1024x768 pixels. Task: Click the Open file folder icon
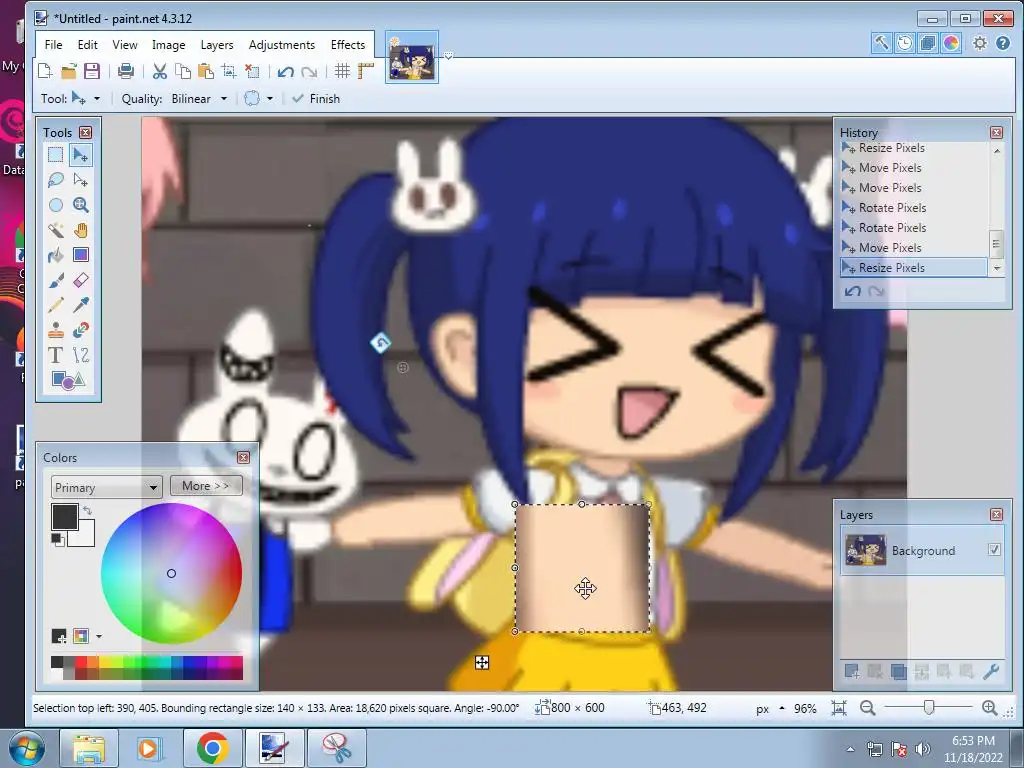click(x=69, y=71)
